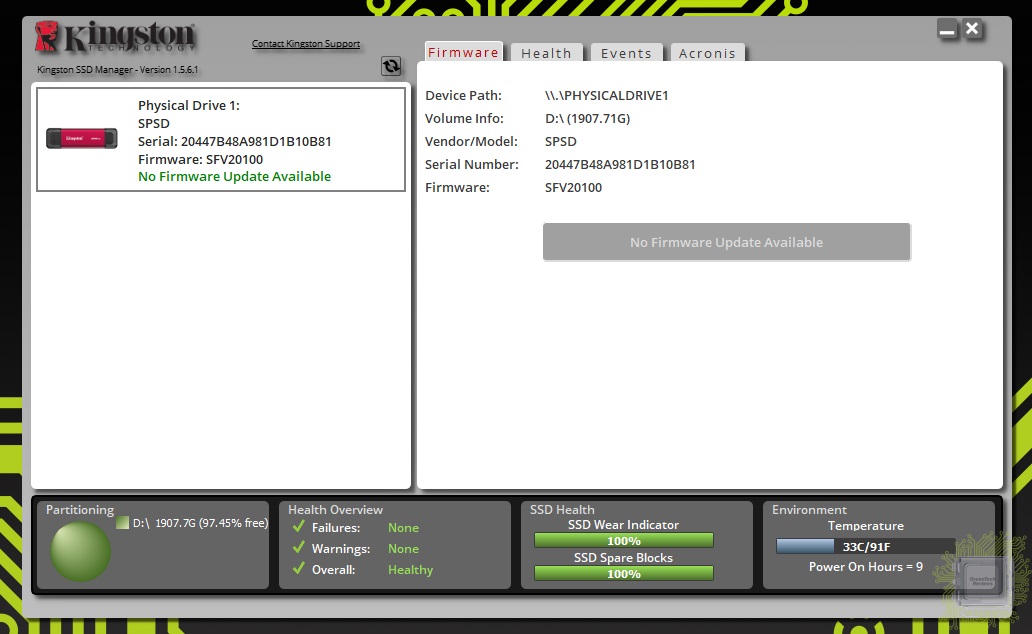
Task: Click the SSD Wear Indicator bar
Action: (623, 541)
